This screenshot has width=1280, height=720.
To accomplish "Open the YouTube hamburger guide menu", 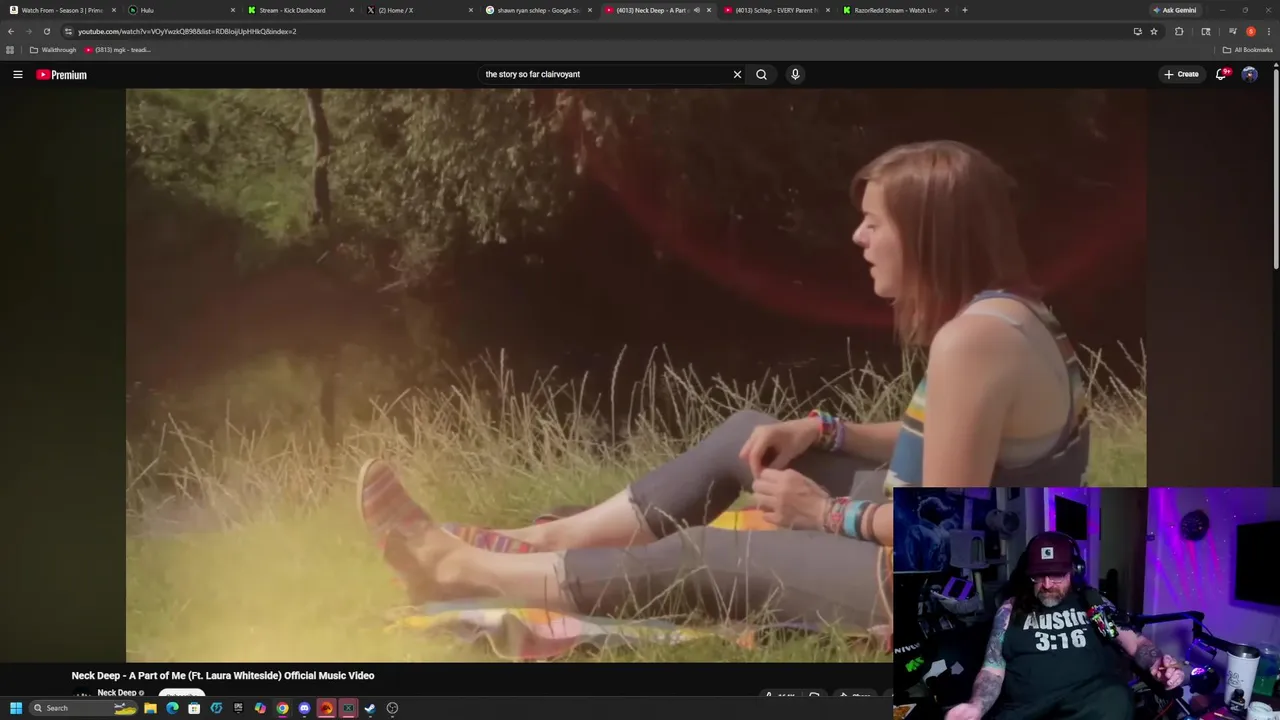I will [x=17, y=74].
